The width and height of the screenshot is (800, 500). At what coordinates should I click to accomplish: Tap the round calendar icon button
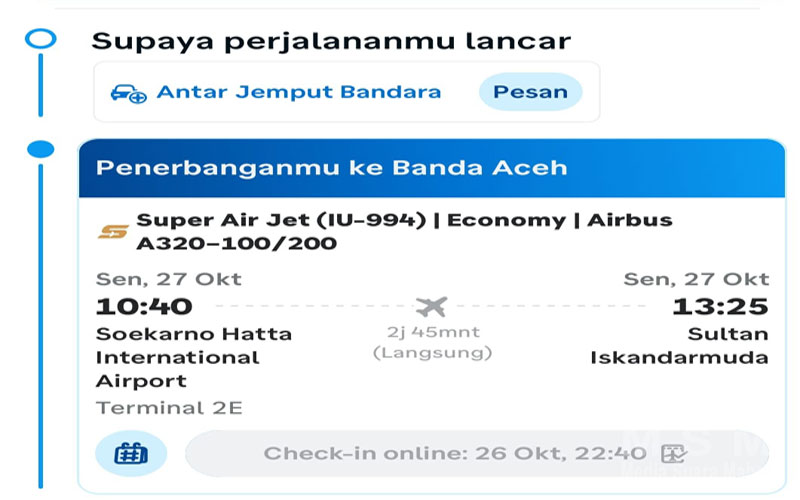131,454
